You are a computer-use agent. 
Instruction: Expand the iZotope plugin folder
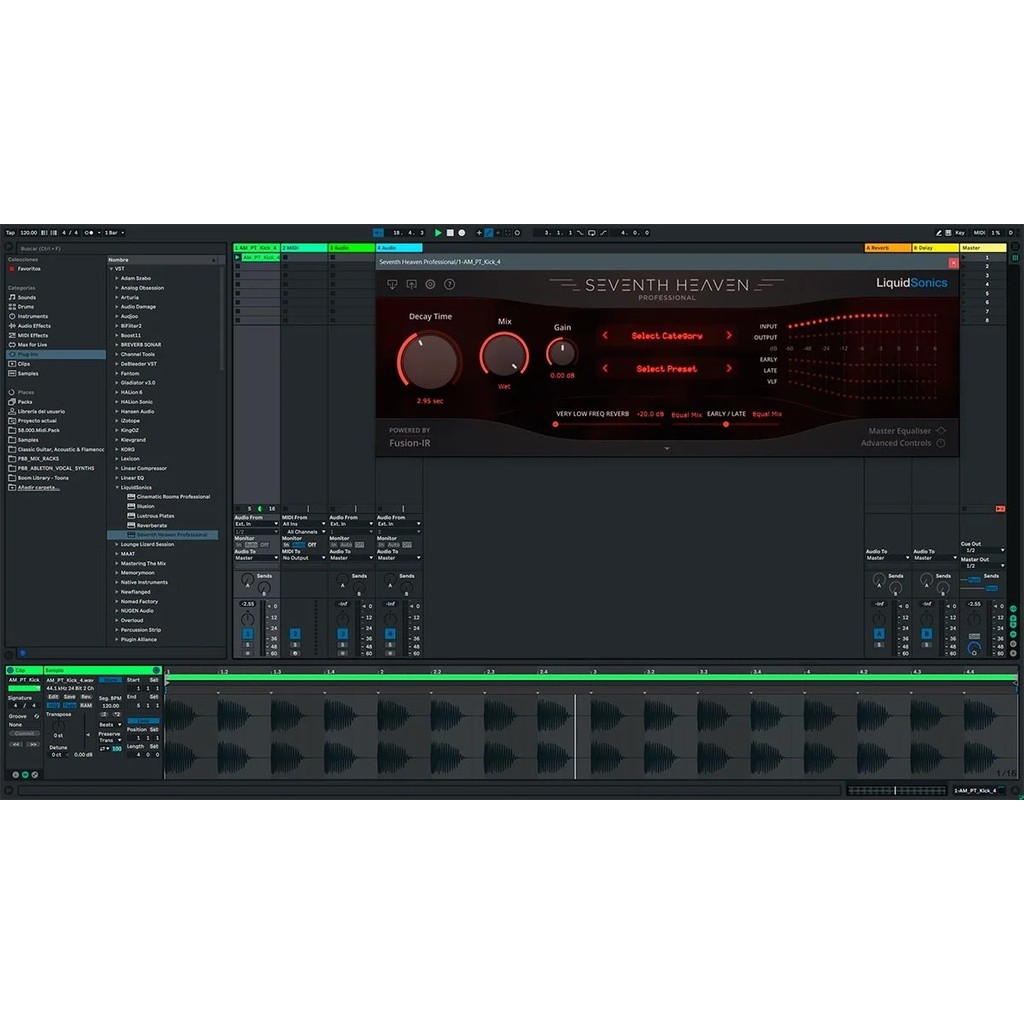[x=117, y=421]
